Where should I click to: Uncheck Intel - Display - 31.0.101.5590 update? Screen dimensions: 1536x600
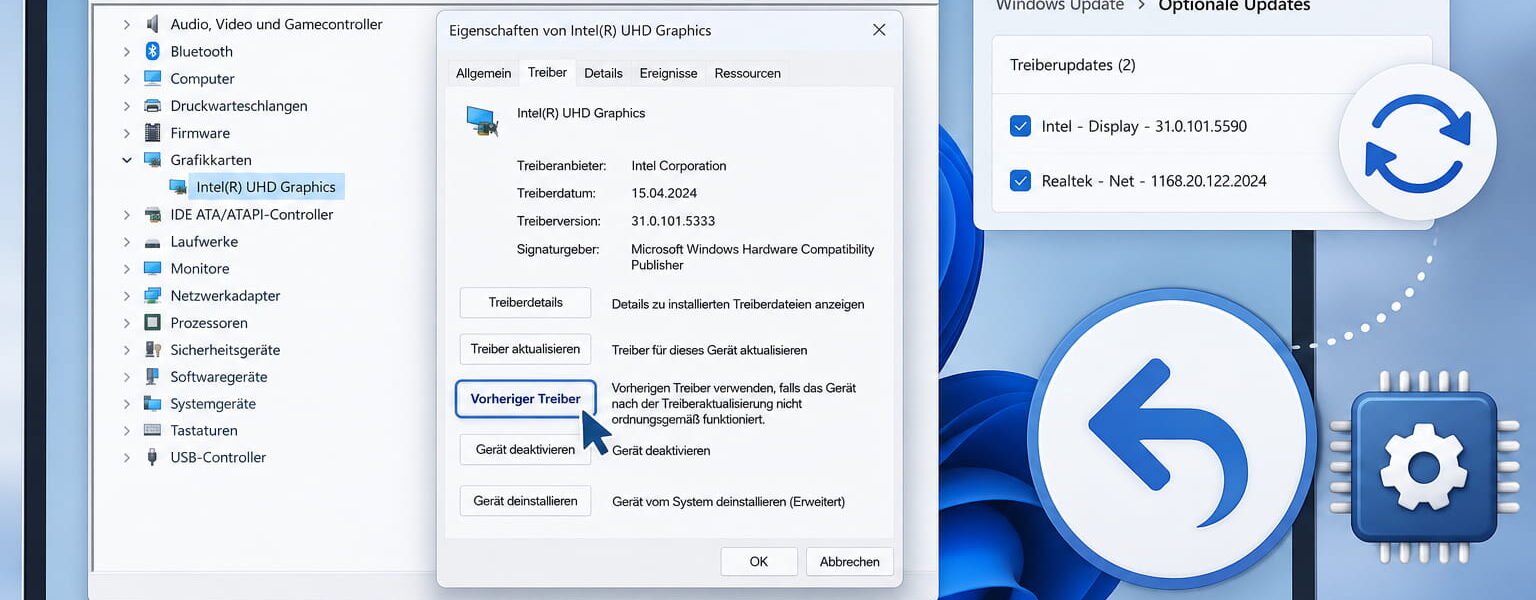tap(1020, 126)
